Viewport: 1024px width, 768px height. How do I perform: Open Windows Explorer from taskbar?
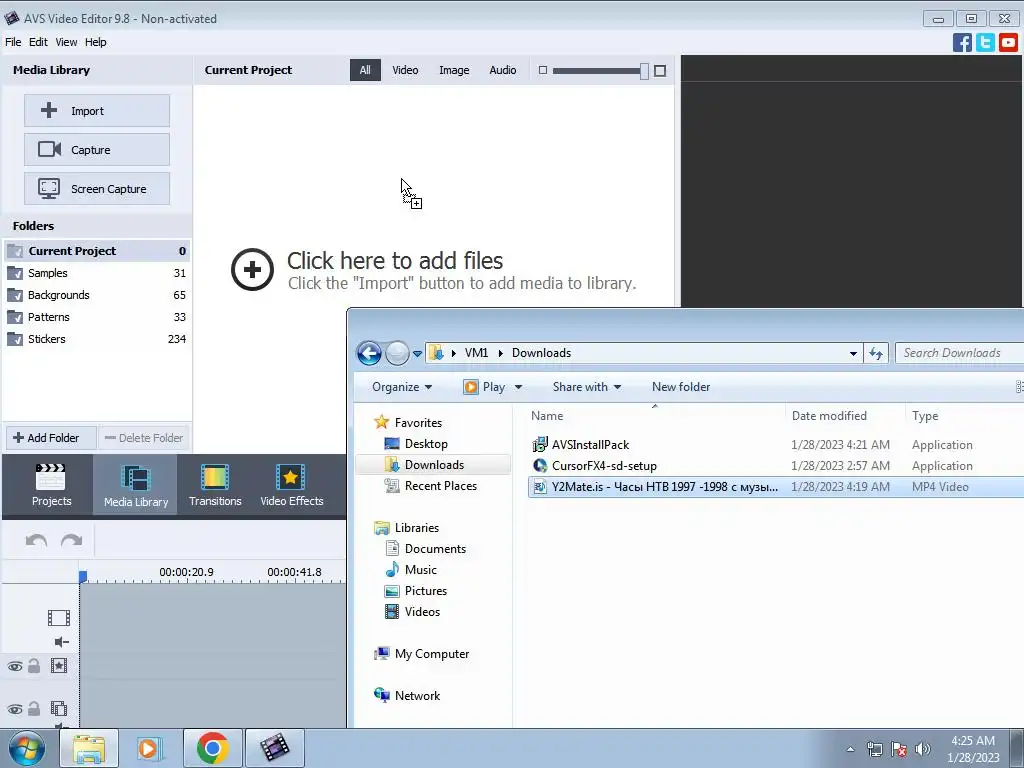[89, 748]
